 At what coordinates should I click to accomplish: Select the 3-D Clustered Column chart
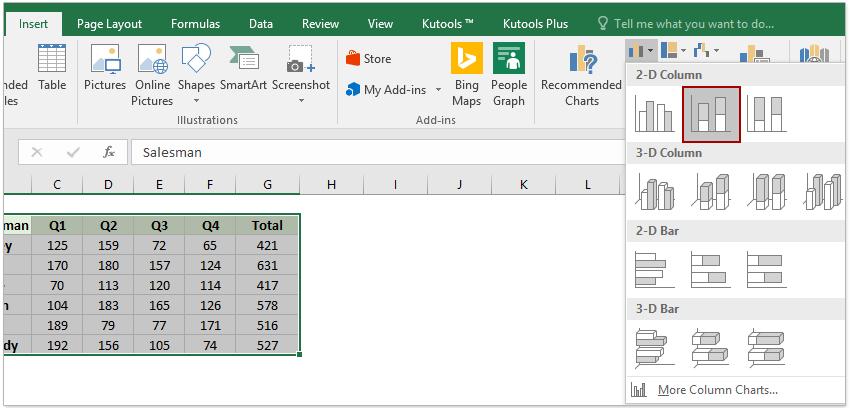click(655, 192)
